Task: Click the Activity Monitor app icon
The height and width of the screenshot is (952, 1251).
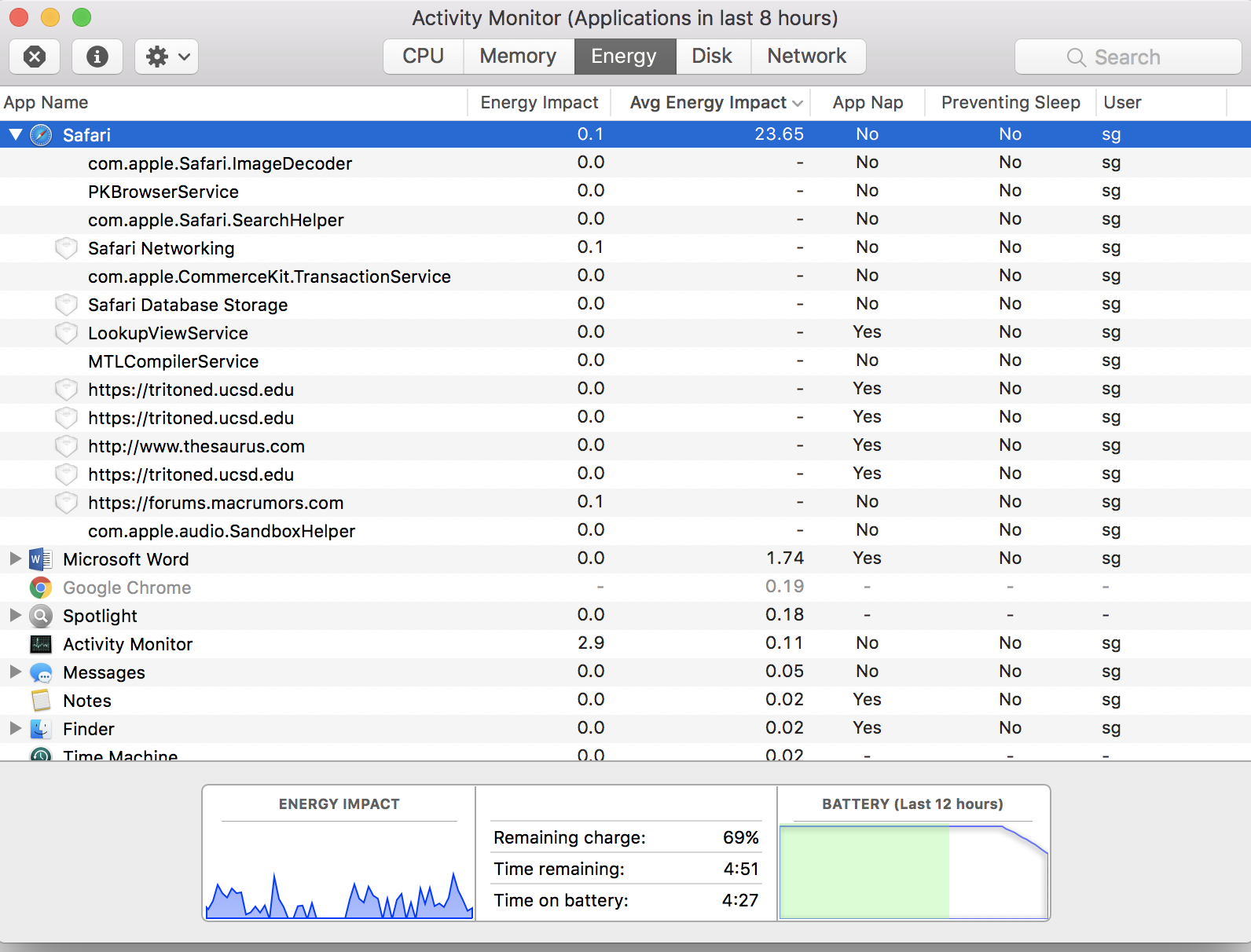Action: pos(41,644)
